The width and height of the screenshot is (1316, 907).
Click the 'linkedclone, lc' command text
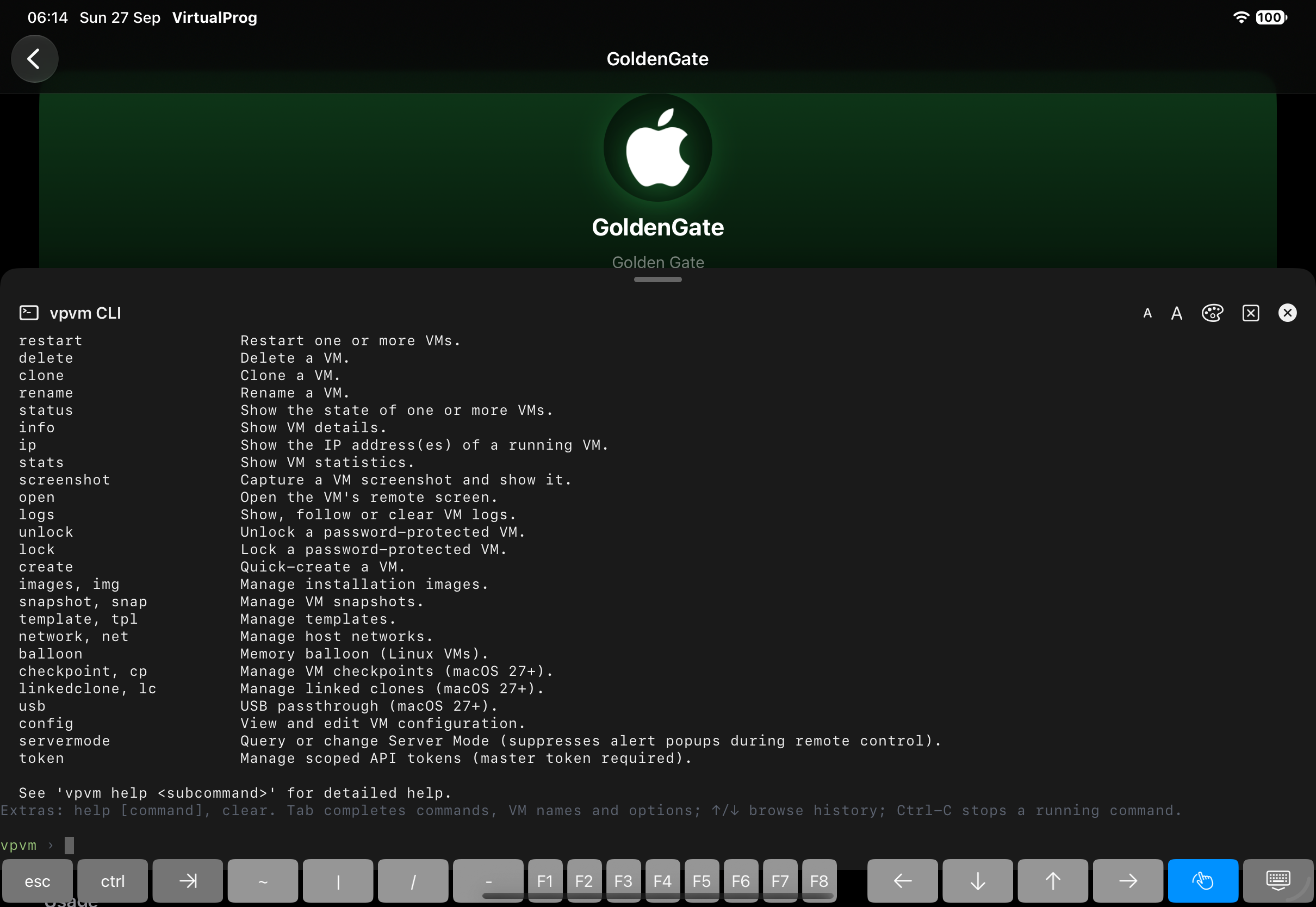click(x=88, y=689)
